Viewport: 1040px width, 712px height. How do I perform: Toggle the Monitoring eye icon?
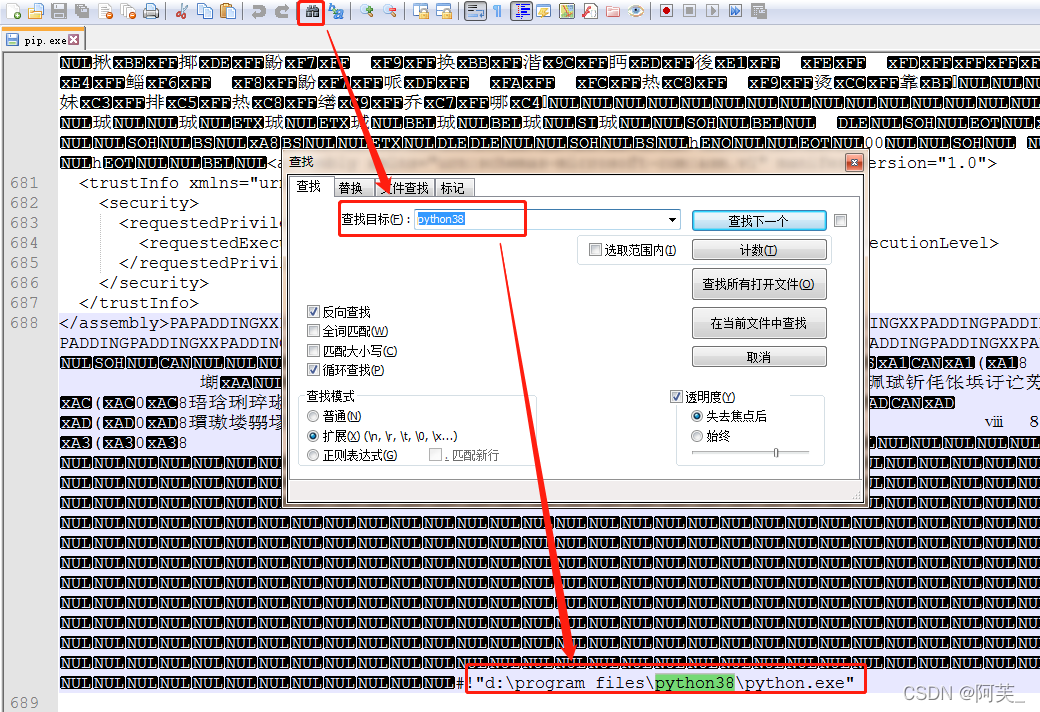[x=636, y=11]
